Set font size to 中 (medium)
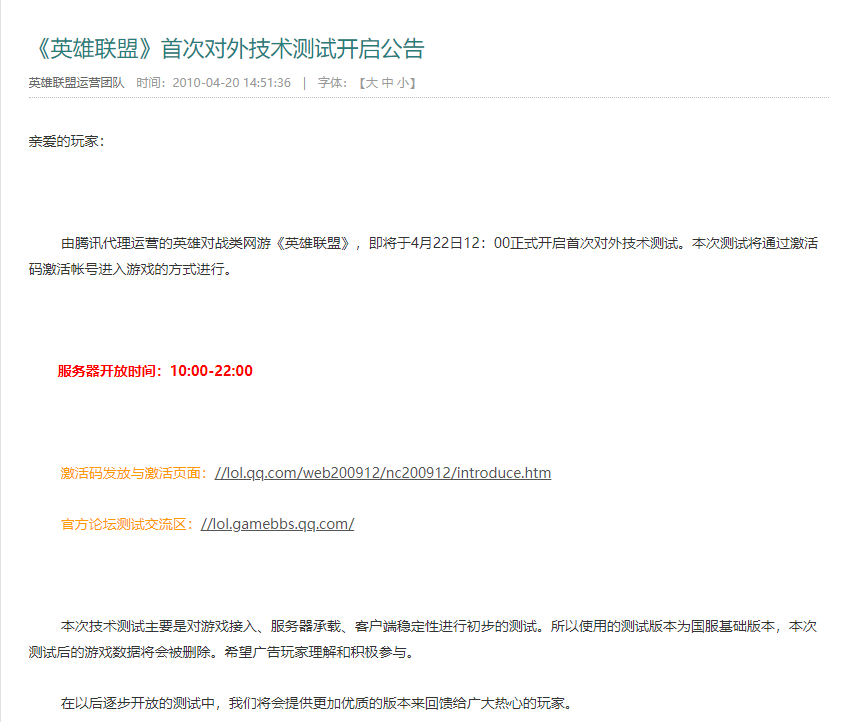Screen dimensions: 856x722 coord(387,83)
